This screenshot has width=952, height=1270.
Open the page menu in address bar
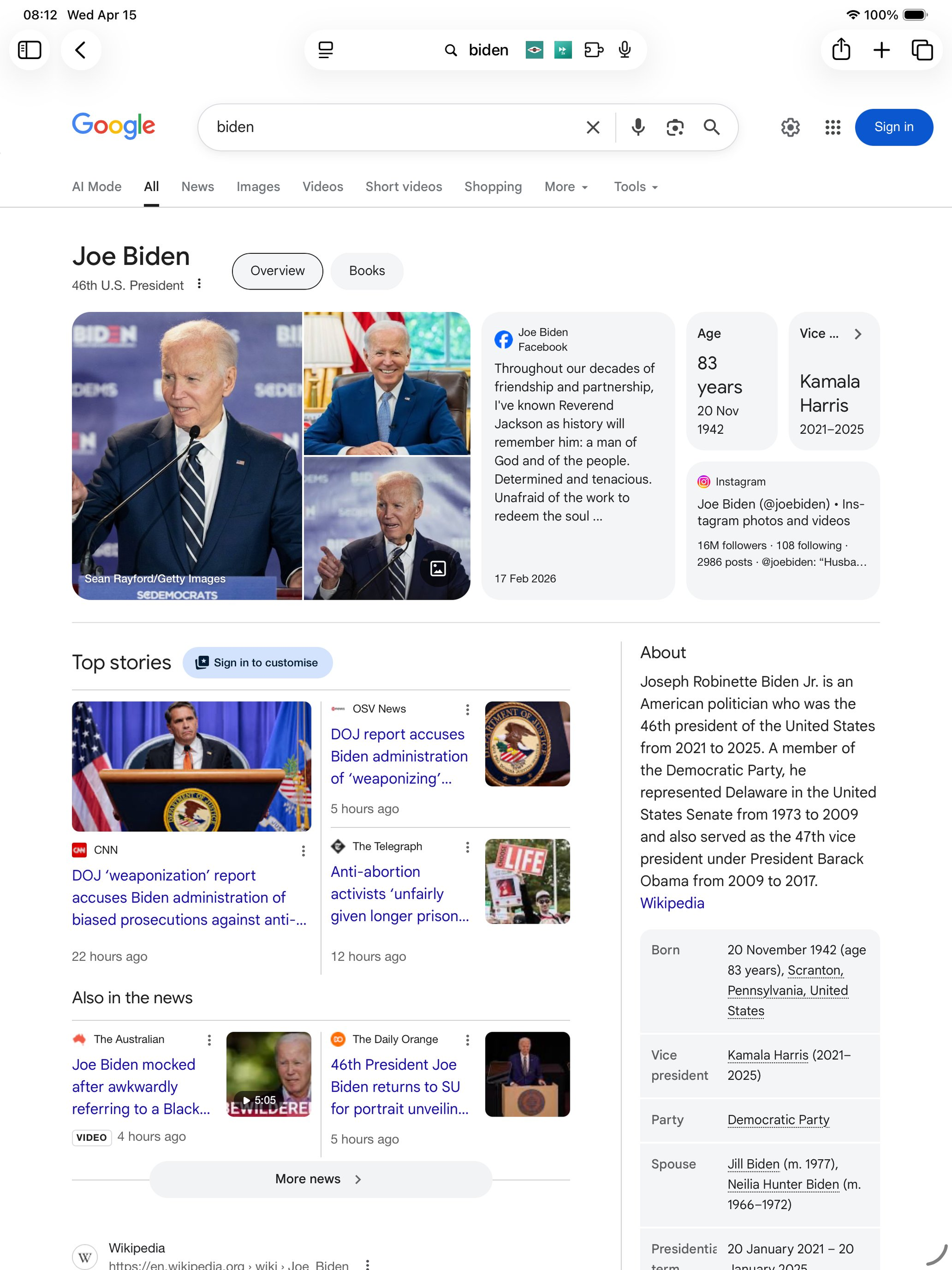[x=325, y=50]
